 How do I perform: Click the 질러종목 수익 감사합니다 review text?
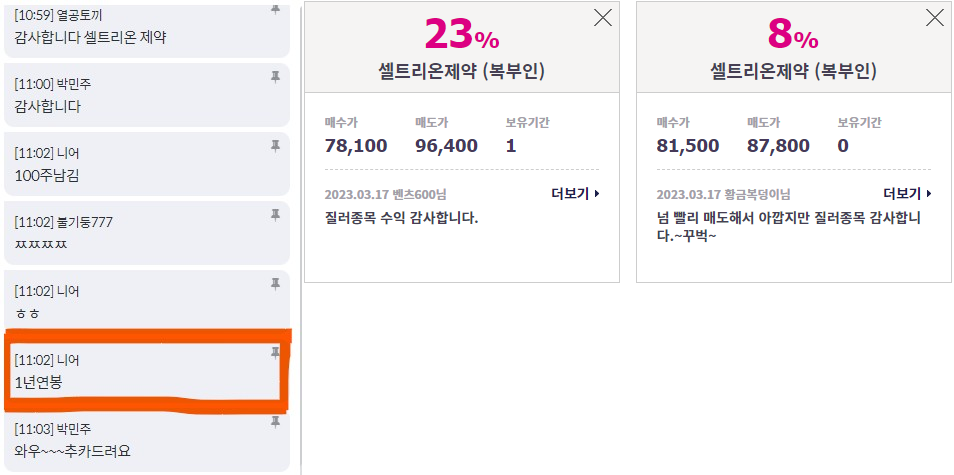pos(402,218)
